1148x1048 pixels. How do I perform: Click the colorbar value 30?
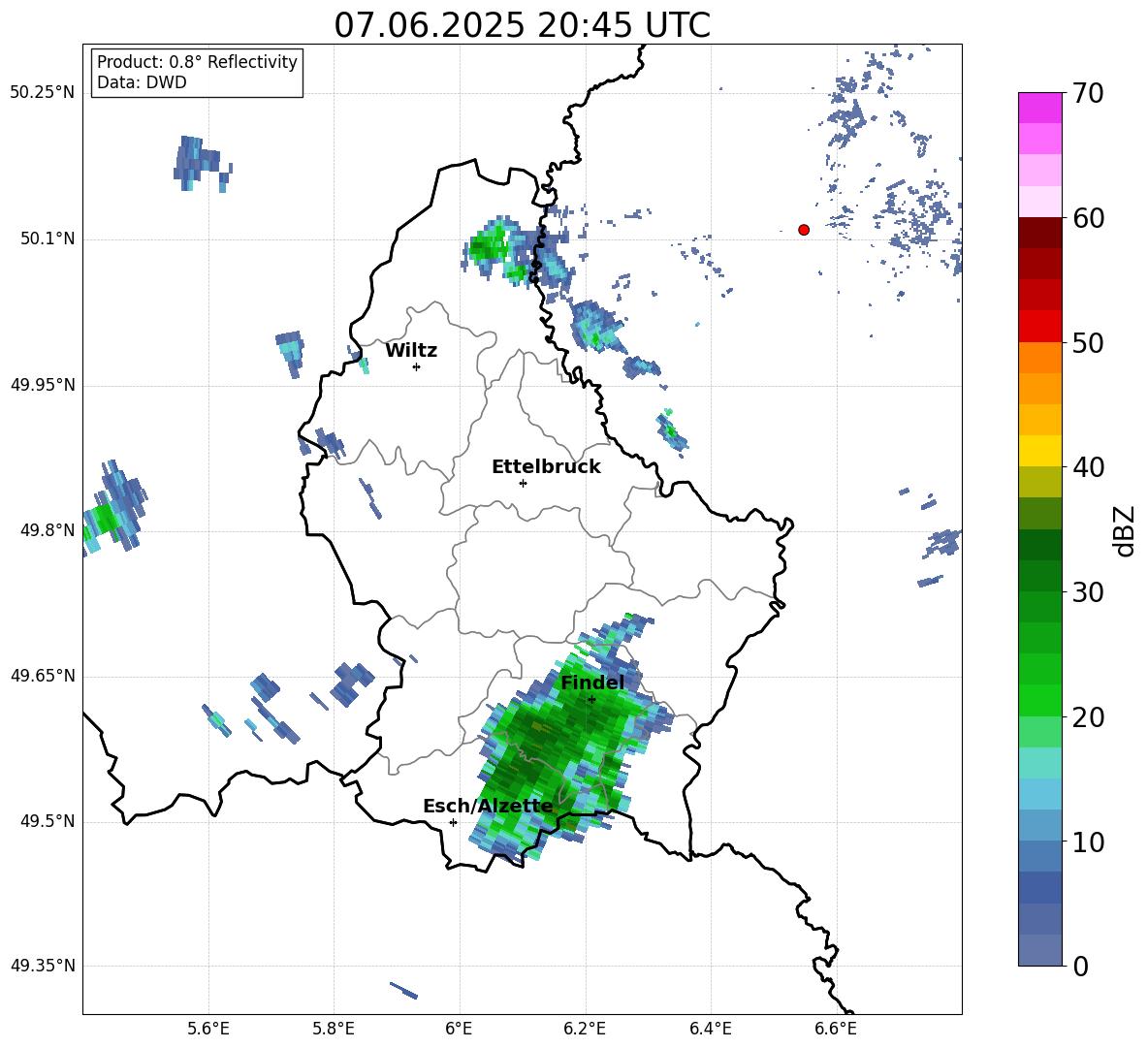click(1088, 592)
